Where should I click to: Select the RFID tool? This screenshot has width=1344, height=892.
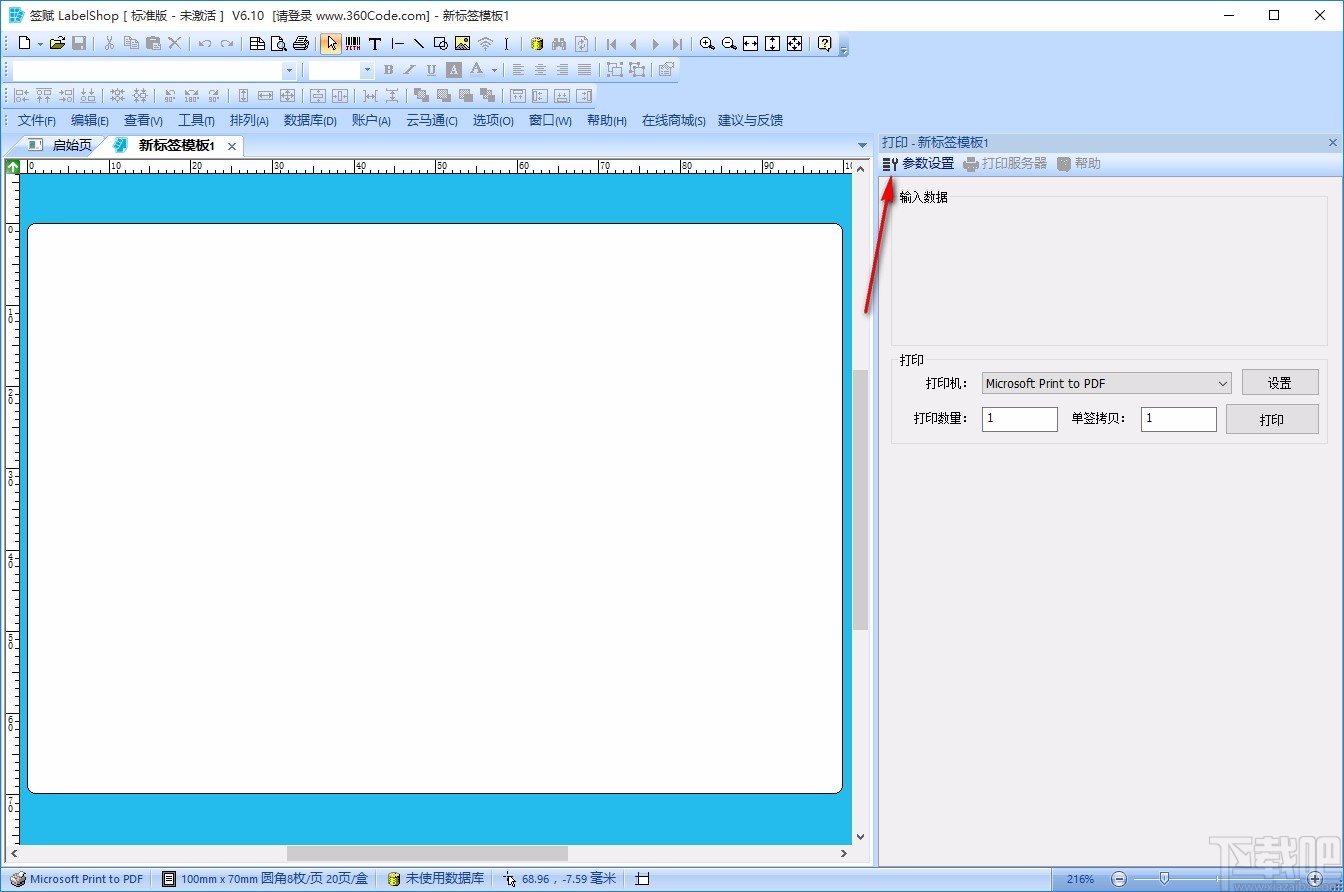(485, 44)
